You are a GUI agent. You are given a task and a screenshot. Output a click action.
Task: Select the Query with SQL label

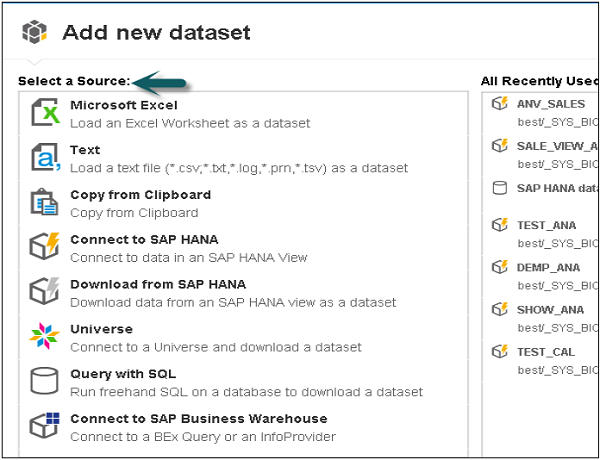(123, 374)
